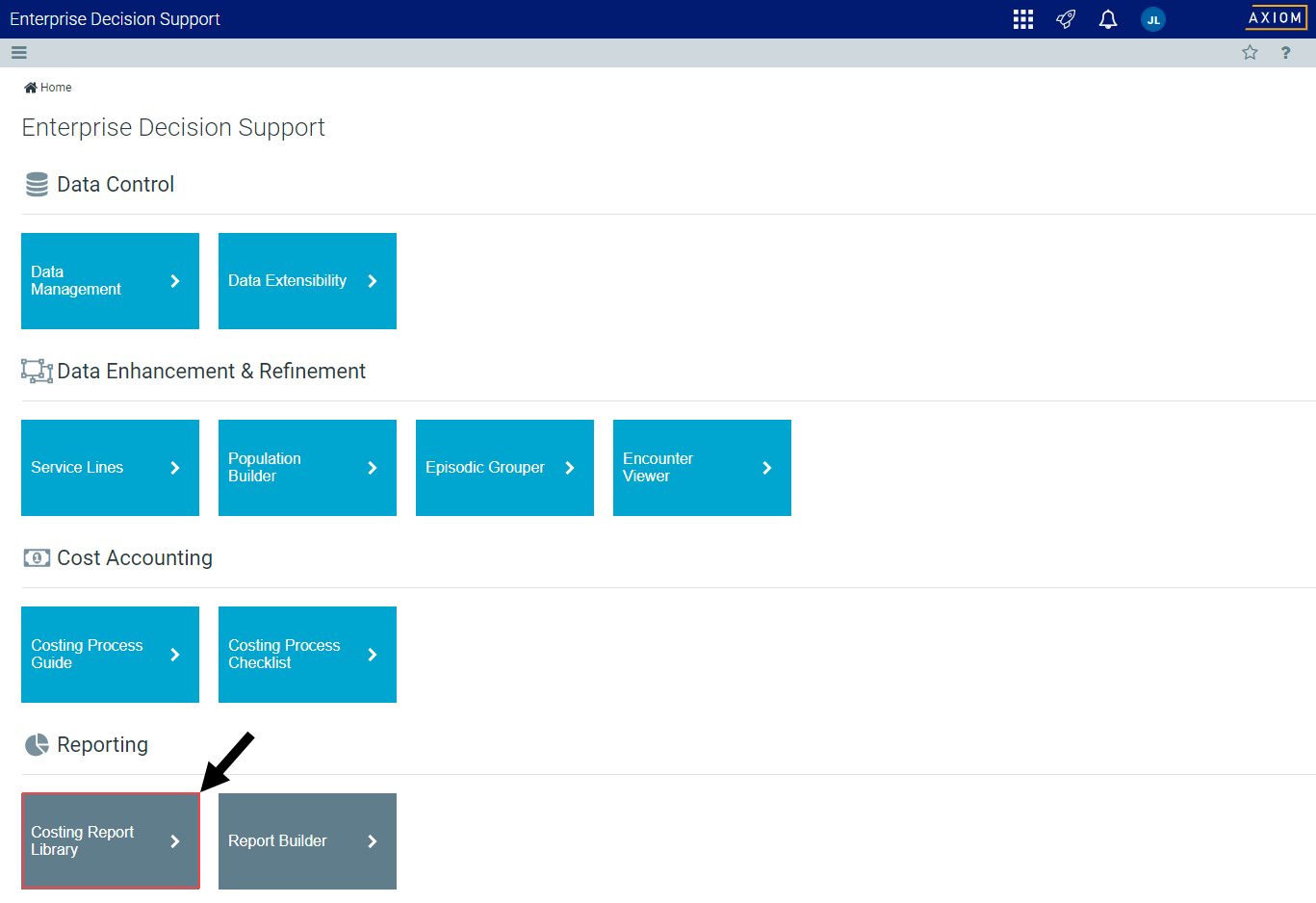Screen dimensions: 1316x903
Task: Click the Home breadcrumb link
Action: point(56,88)
